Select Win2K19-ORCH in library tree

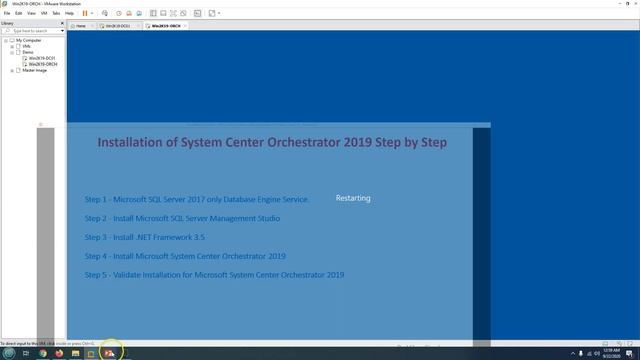coord(43,64)
